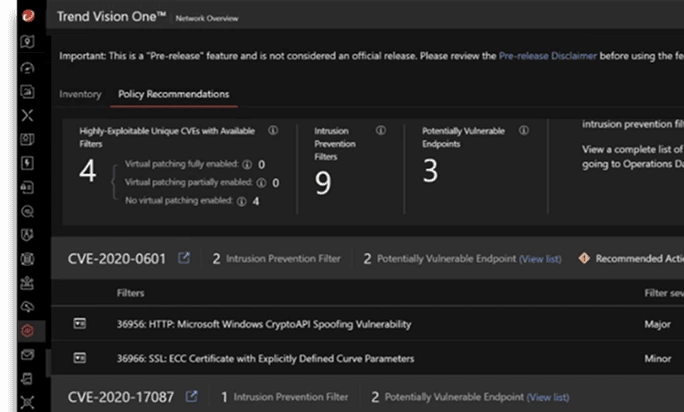Viewport: 684px width, 412px height.
Task: Open the crossed-tools icon at sidebar bottom
Action: [27, 402]
